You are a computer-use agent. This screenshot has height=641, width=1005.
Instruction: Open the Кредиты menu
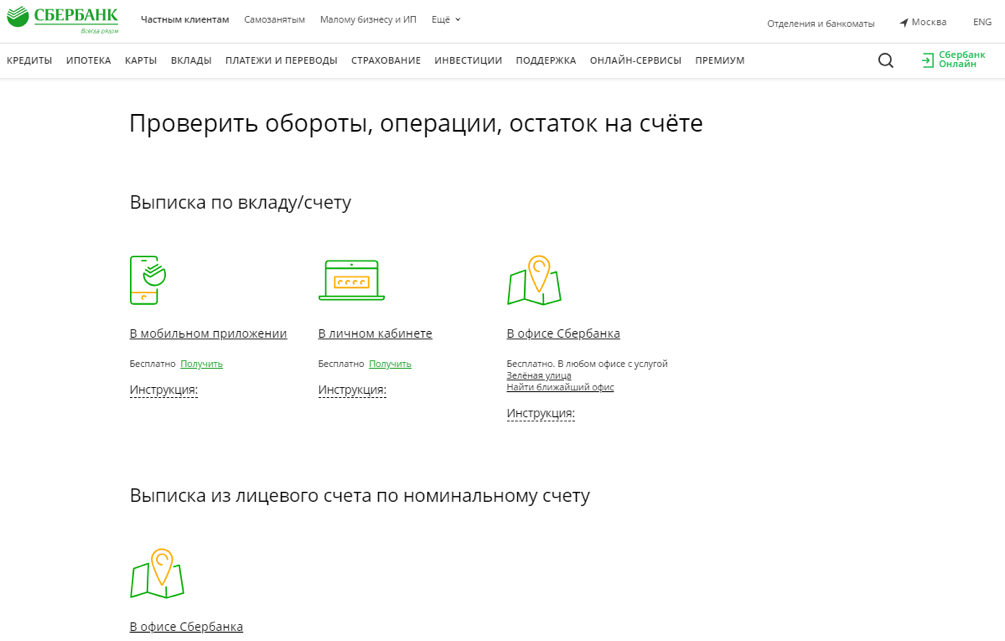point(29,61)
